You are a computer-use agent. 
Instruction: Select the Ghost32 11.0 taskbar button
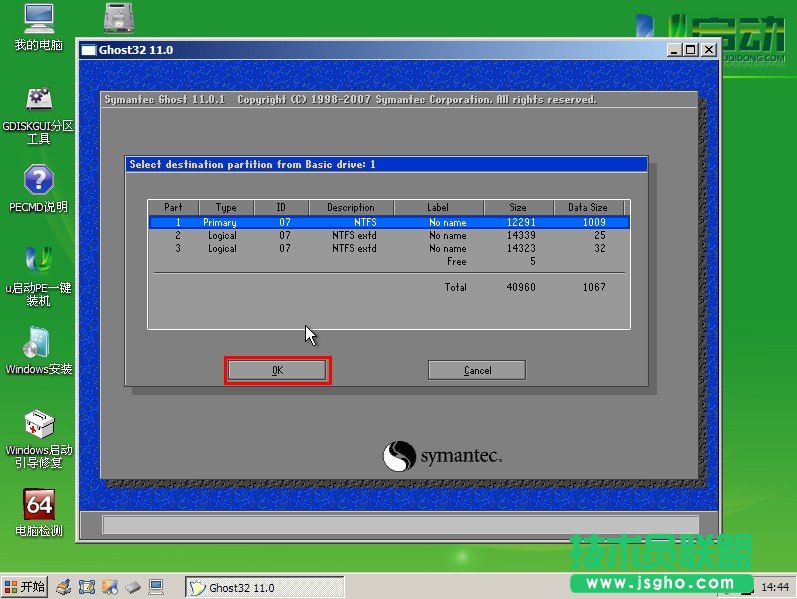(x=265, y=587)
